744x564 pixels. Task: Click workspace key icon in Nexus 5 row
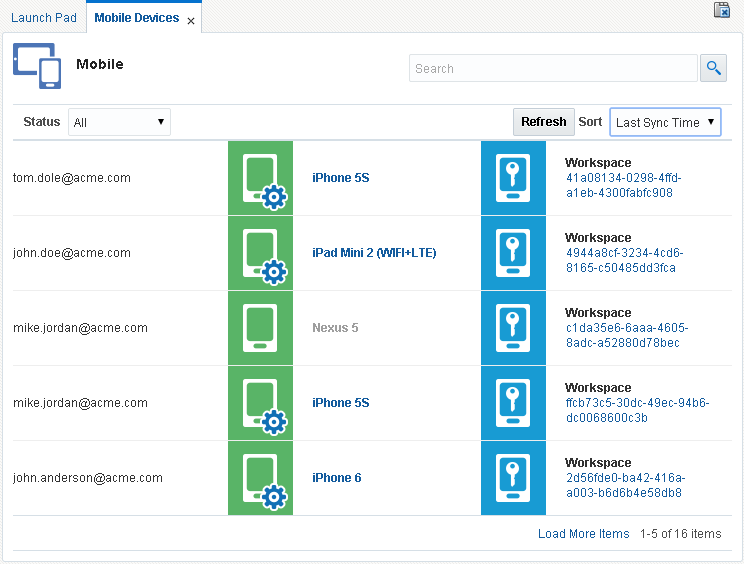[x=513, y=328]
